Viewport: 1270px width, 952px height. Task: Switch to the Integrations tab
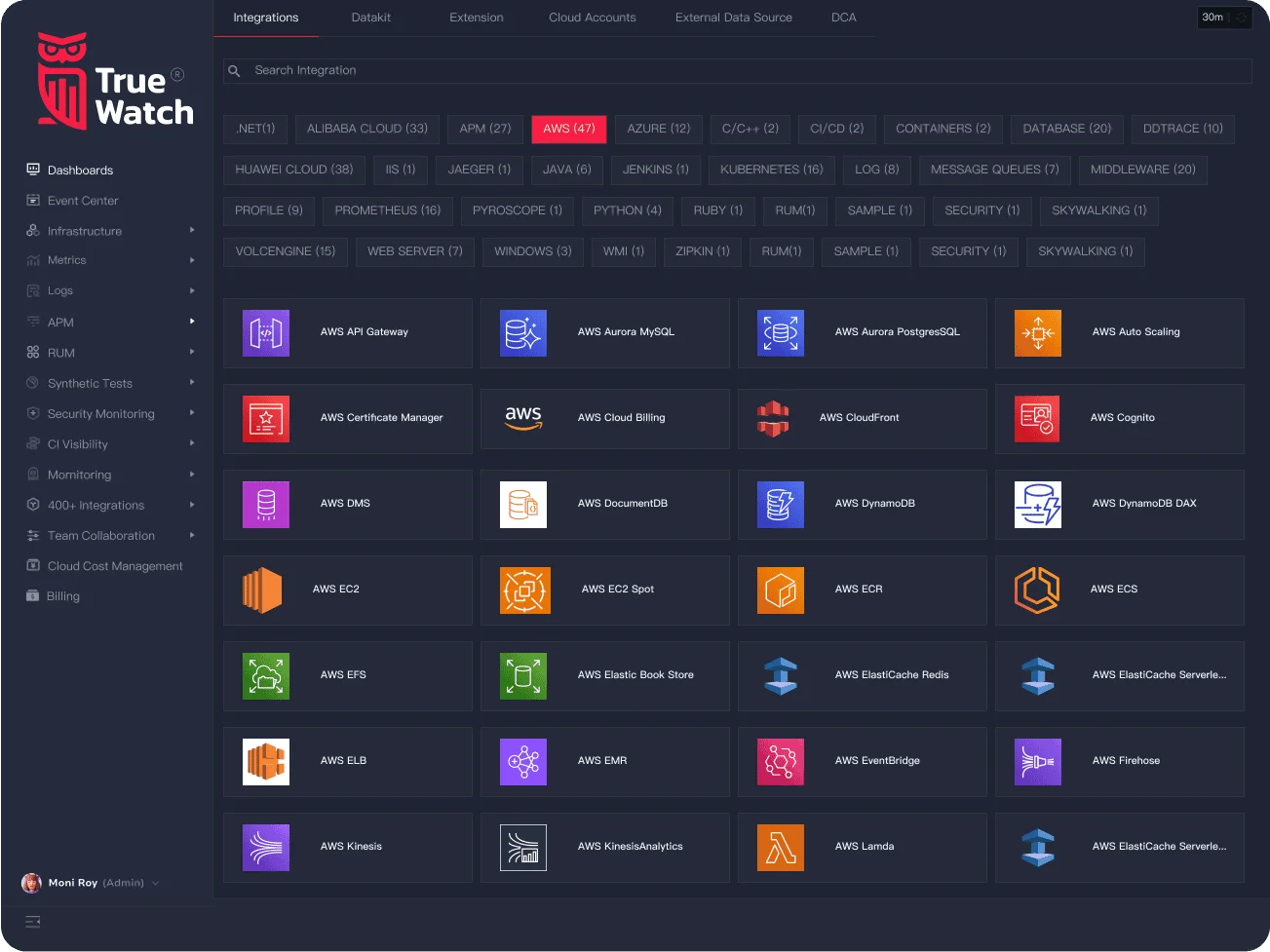coord(266,18)
